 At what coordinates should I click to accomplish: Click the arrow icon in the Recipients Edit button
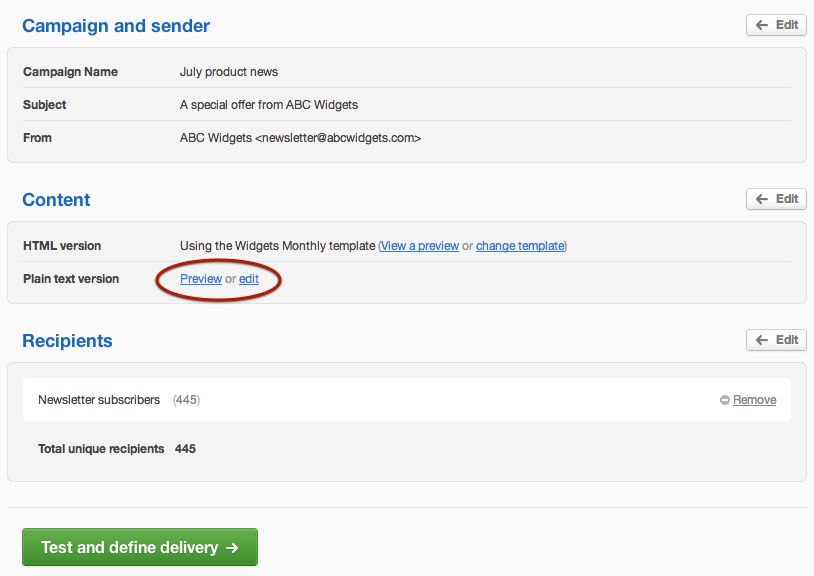[x=762, y=339]
